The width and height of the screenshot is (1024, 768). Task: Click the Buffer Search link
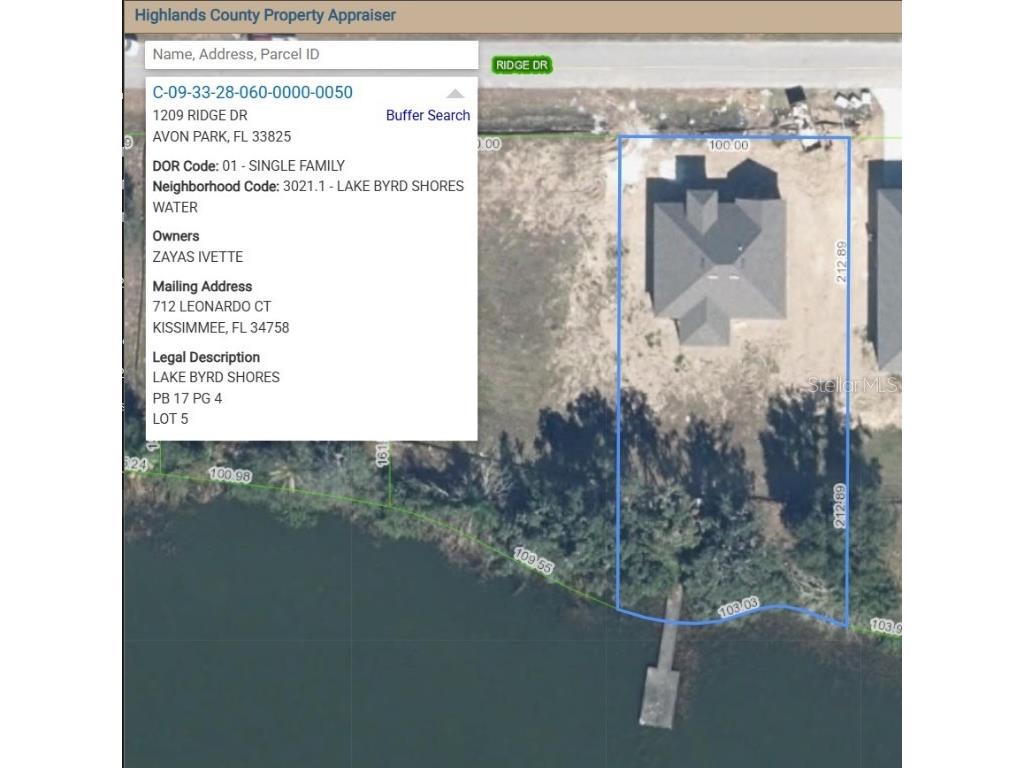tap(427, 115)
